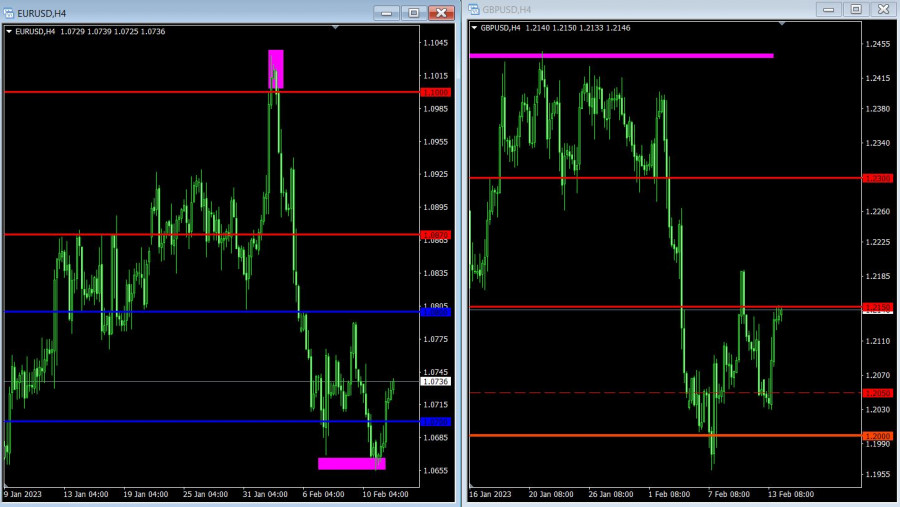900x507 pixels.
Task: Select the red 1.1000 price label
Action: click(436, 92)
